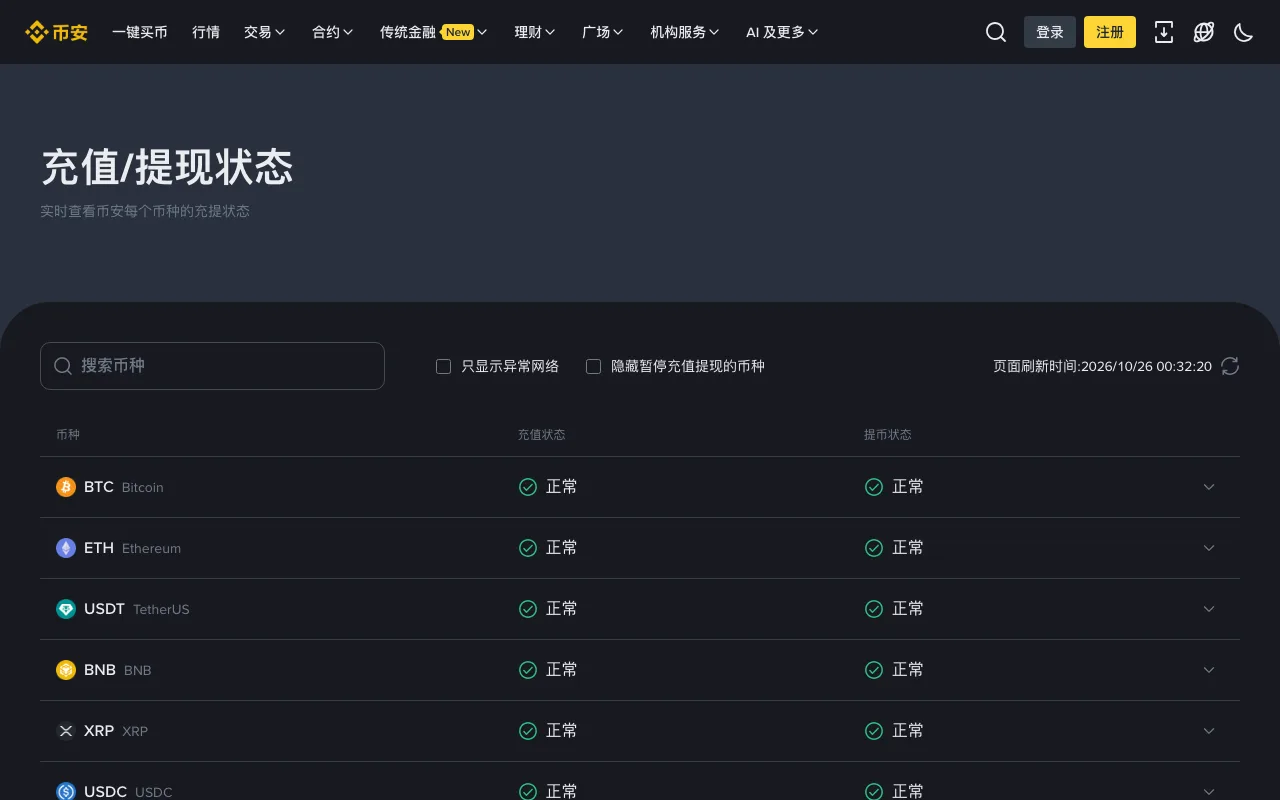Open the globe language selector icon

coord(1204,32)
